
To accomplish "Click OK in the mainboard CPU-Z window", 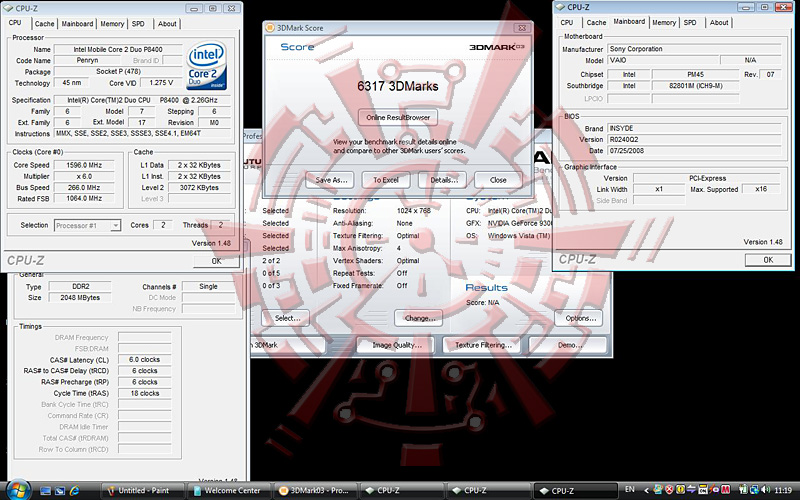I will point(768,260).
